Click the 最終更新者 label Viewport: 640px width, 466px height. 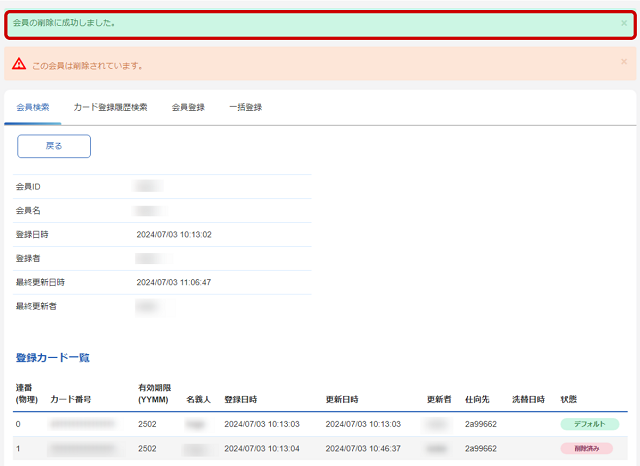tap(36, 306)
